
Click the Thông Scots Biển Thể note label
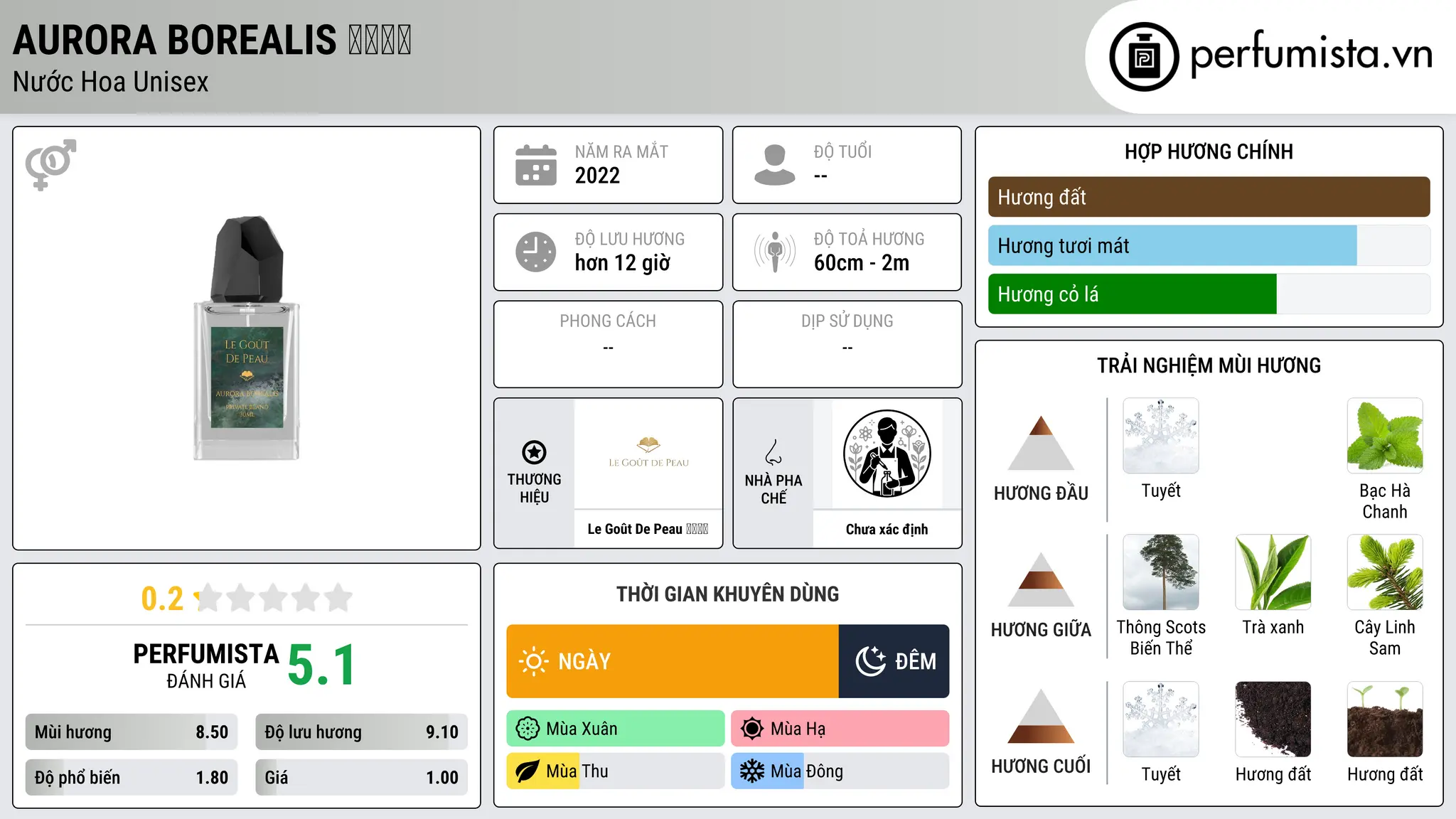click(x=1161, y=638)
